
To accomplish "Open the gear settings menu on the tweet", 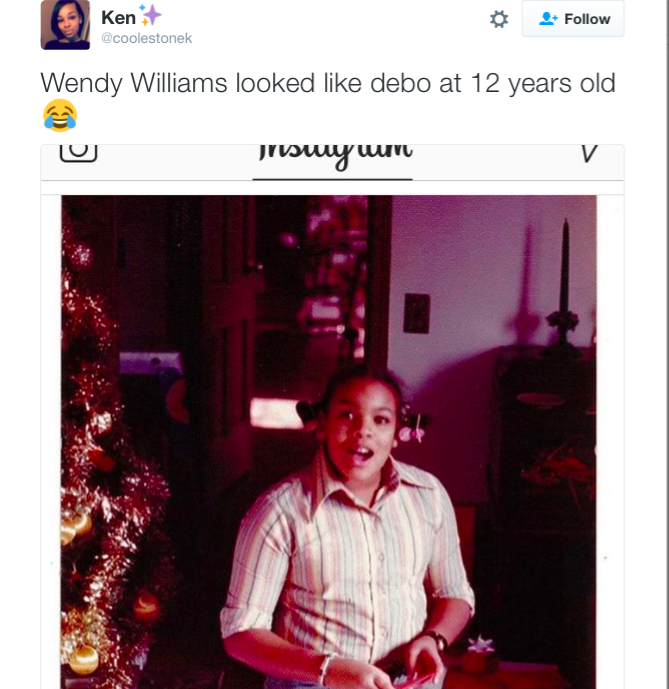I will 498,19.
